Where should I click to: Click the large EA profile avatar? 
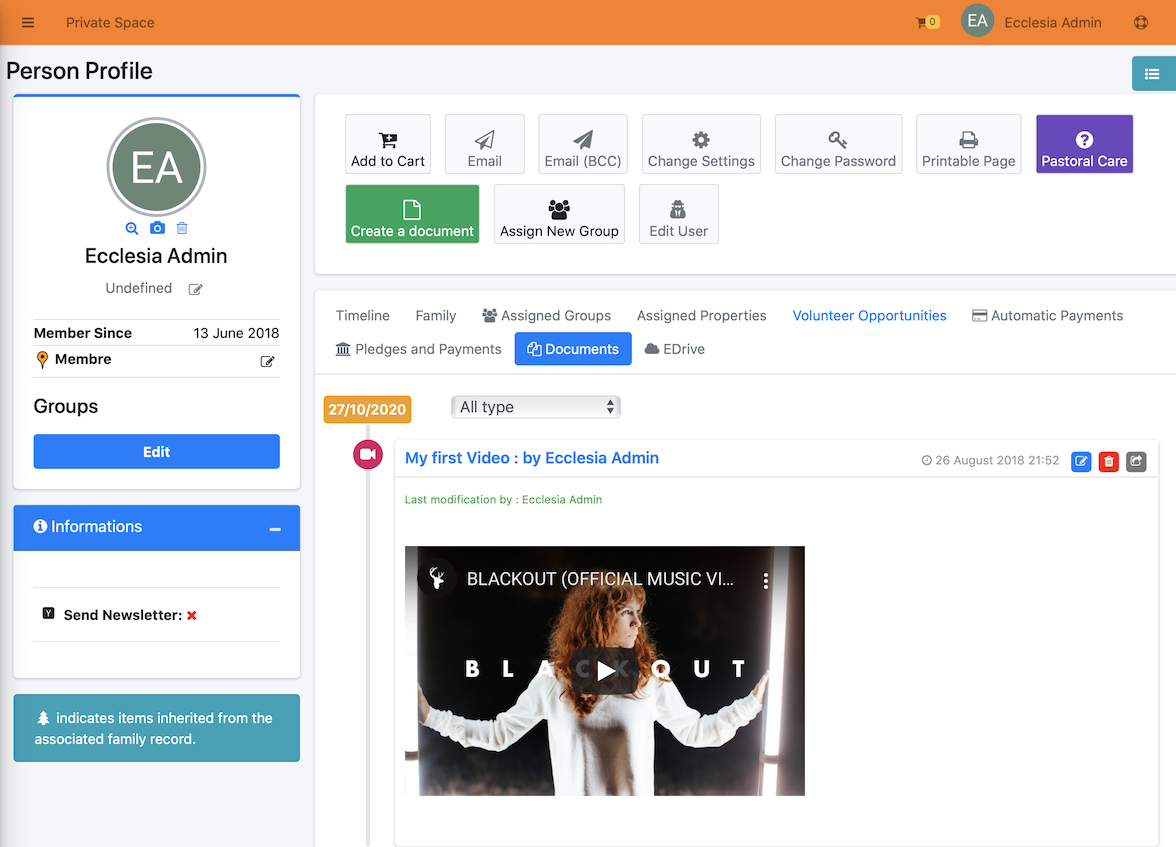pos(156,167)
